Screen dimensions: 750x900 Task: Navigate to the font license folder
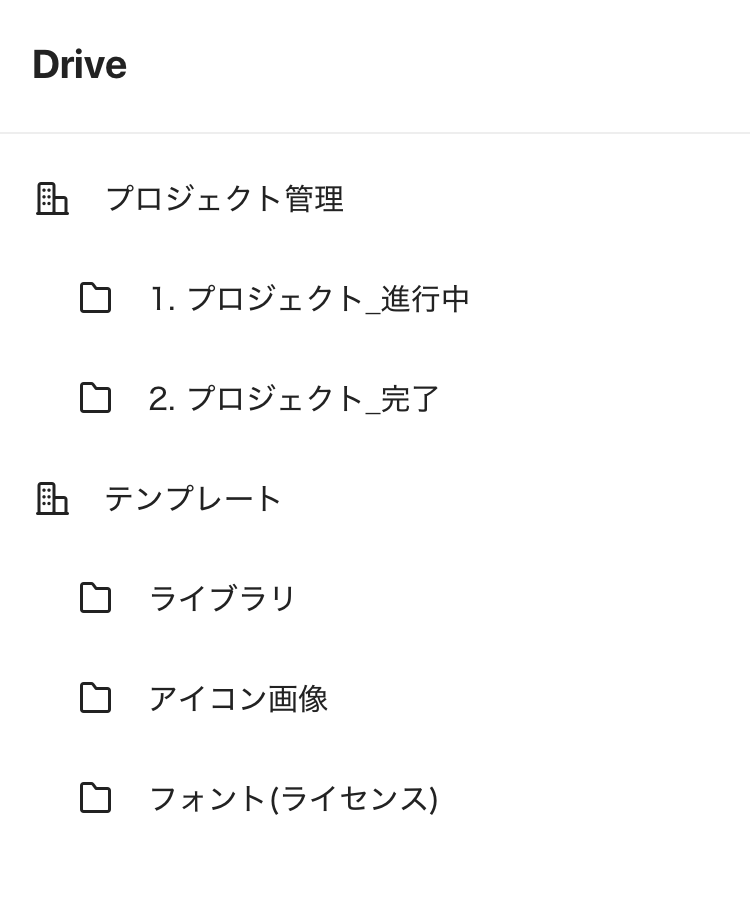coord(293,798)
